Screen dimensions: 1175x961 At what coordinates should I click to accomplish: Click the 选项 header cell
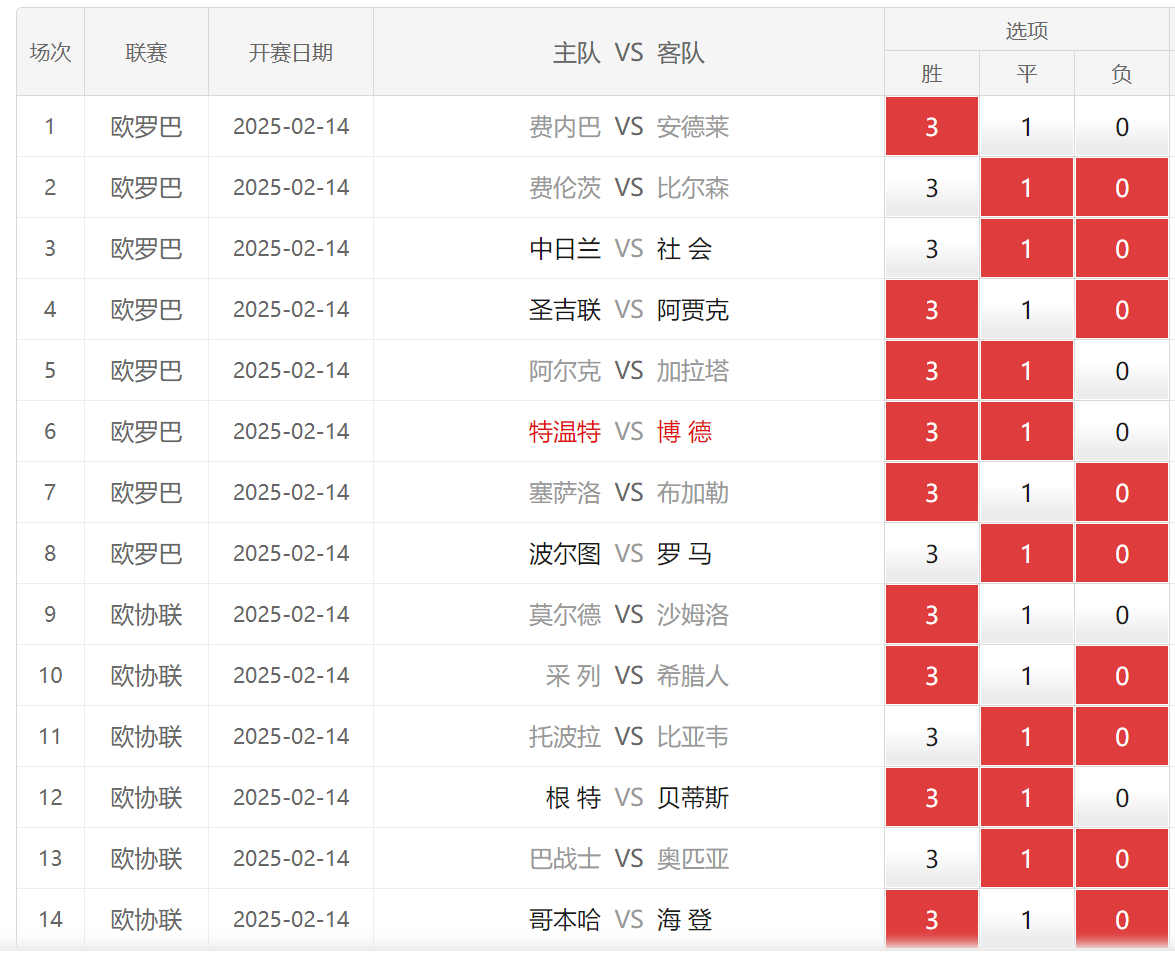click(x=1027, y=30)
